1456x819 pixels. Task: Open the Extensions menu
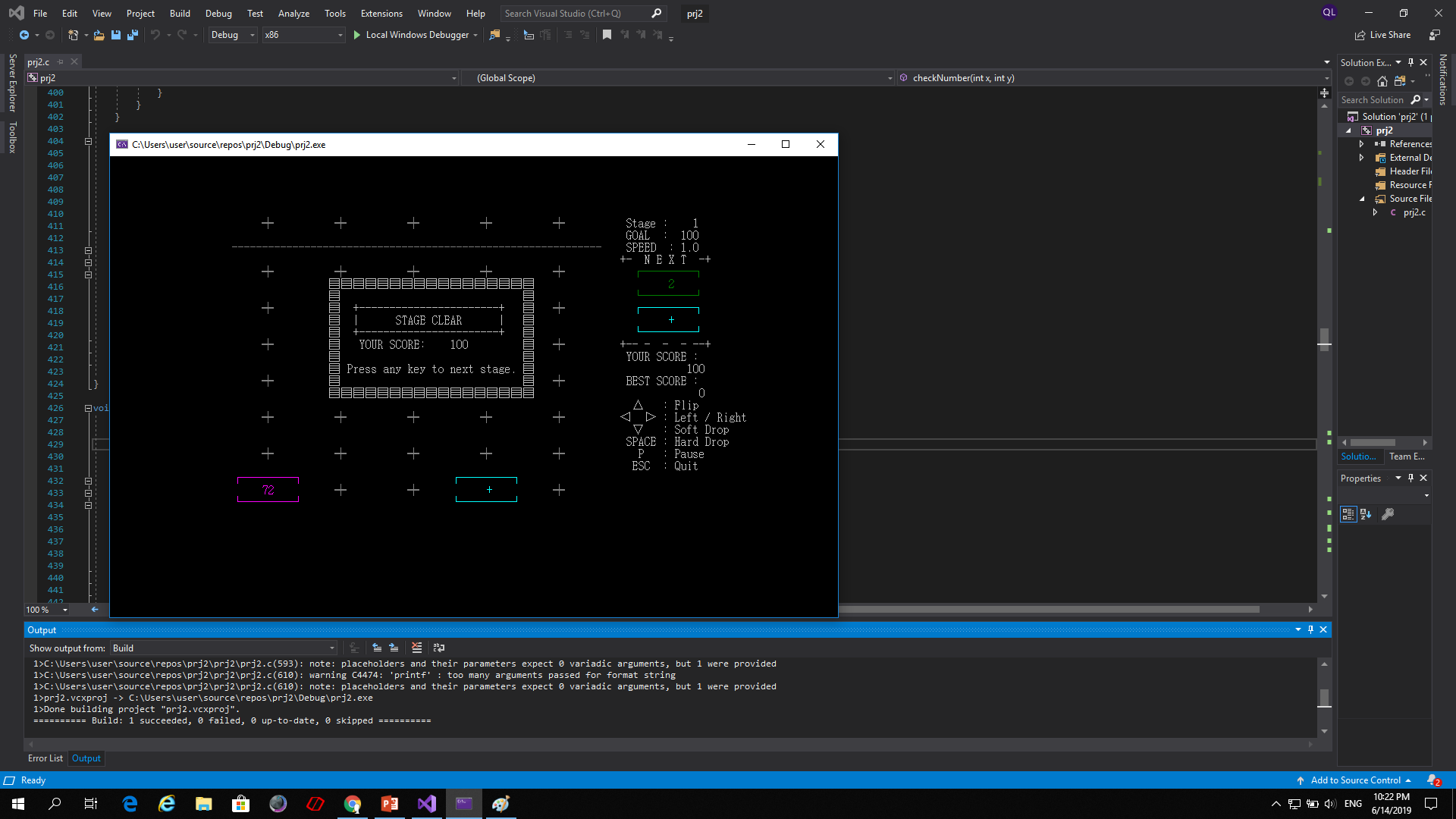[381, 13]
